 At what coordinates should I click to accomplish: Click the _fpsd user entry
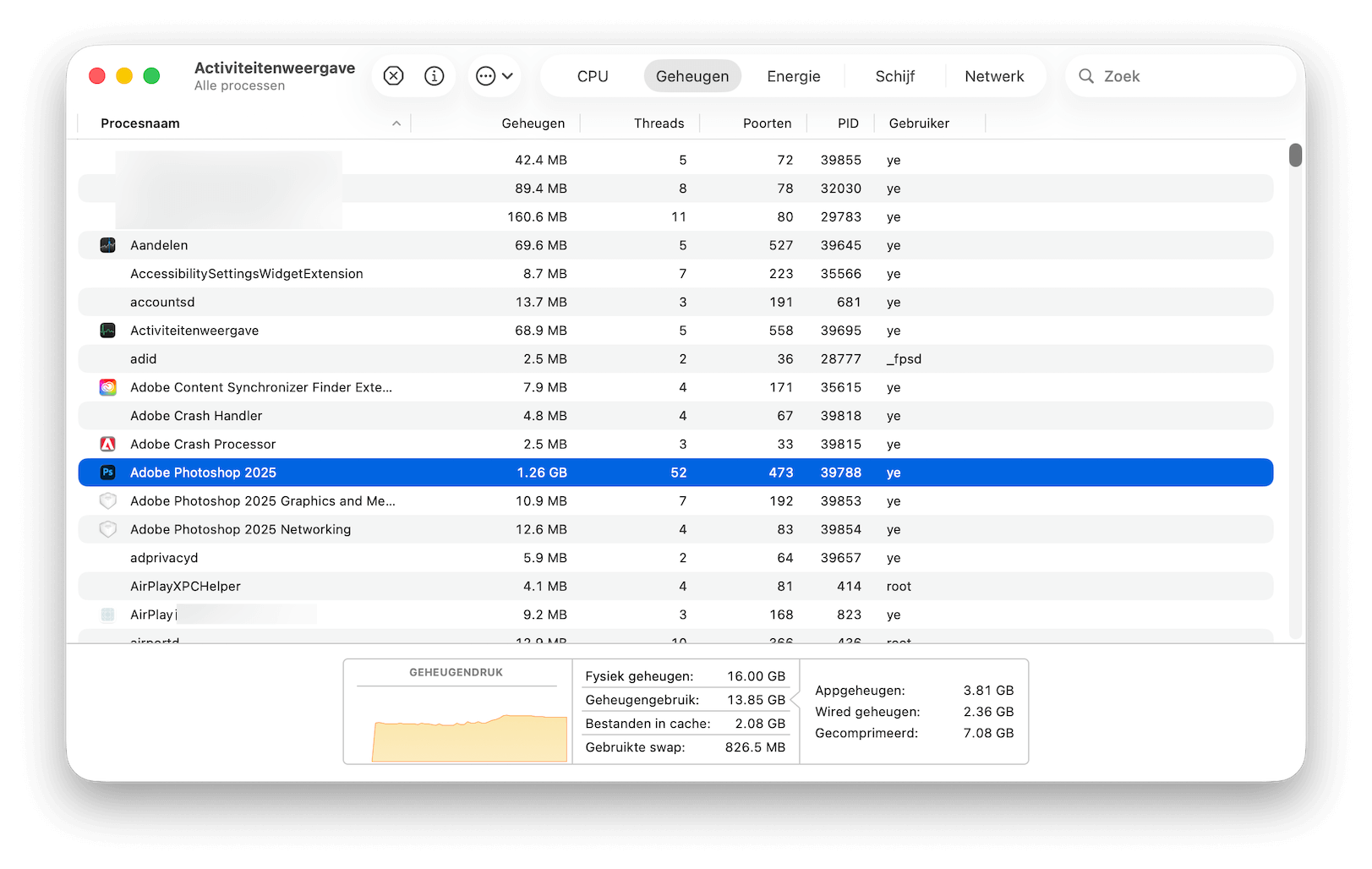click(x=904, y=359)
